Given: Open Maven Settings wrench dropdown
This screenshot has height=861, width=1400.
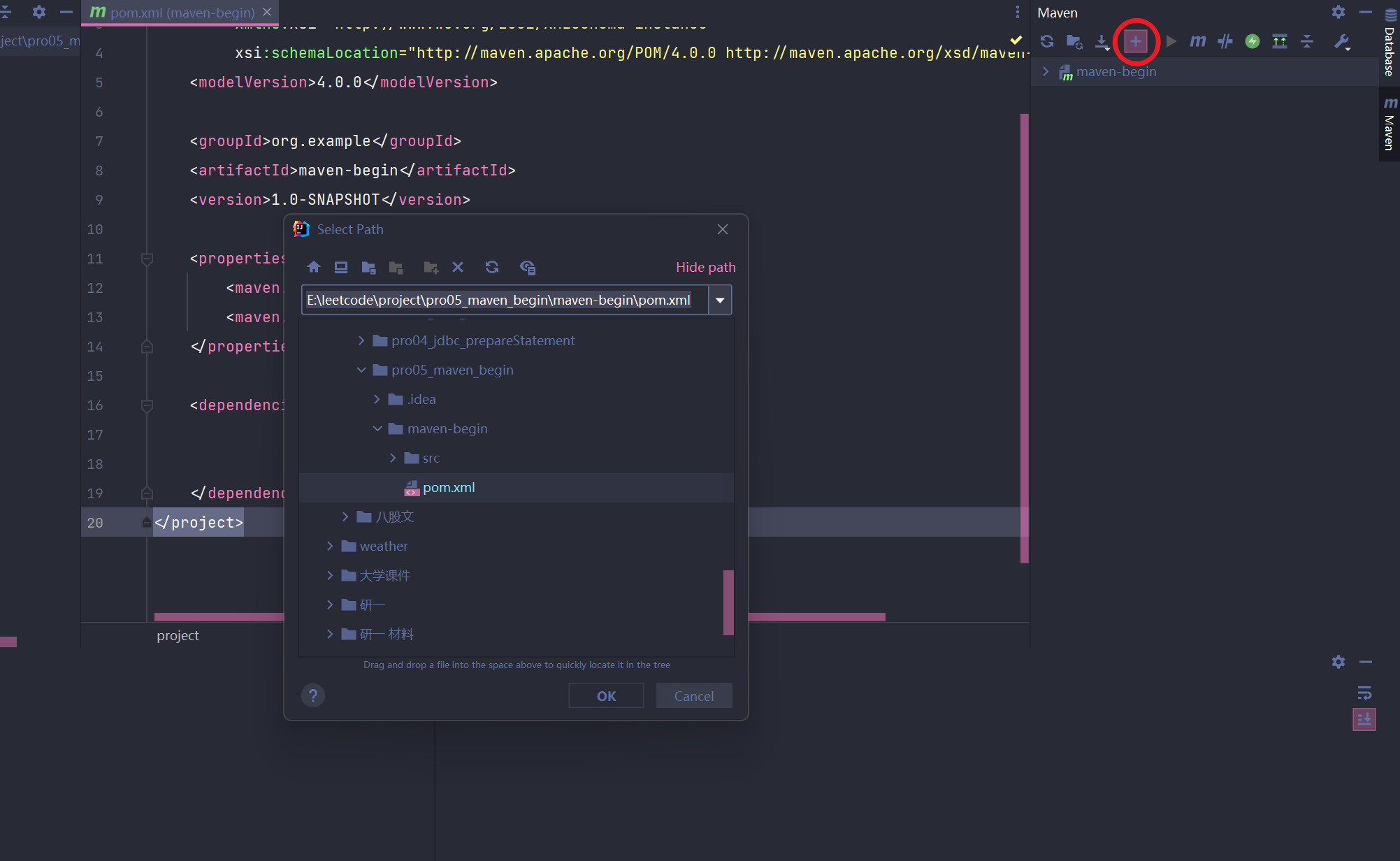Looking at the screenshot, I should click(x=1342, y=41).
